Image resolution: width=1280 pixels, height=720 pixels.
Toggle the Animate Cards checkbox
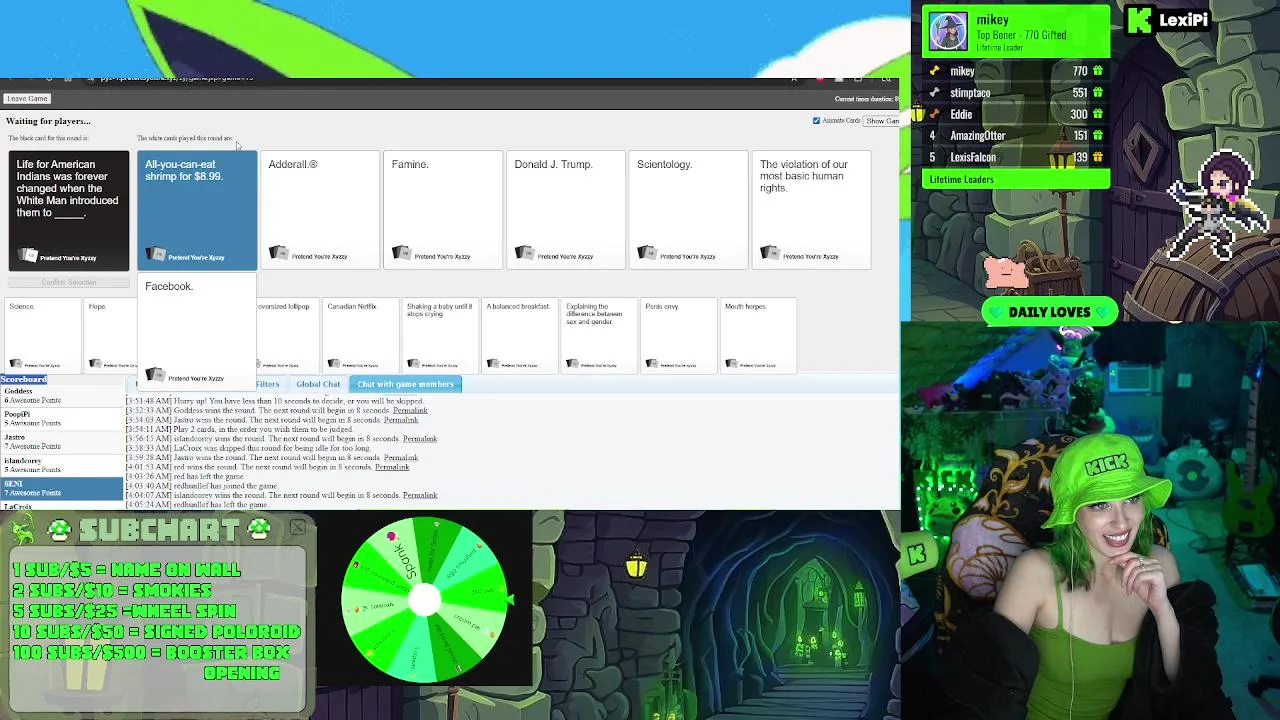[x=816, y=121]
